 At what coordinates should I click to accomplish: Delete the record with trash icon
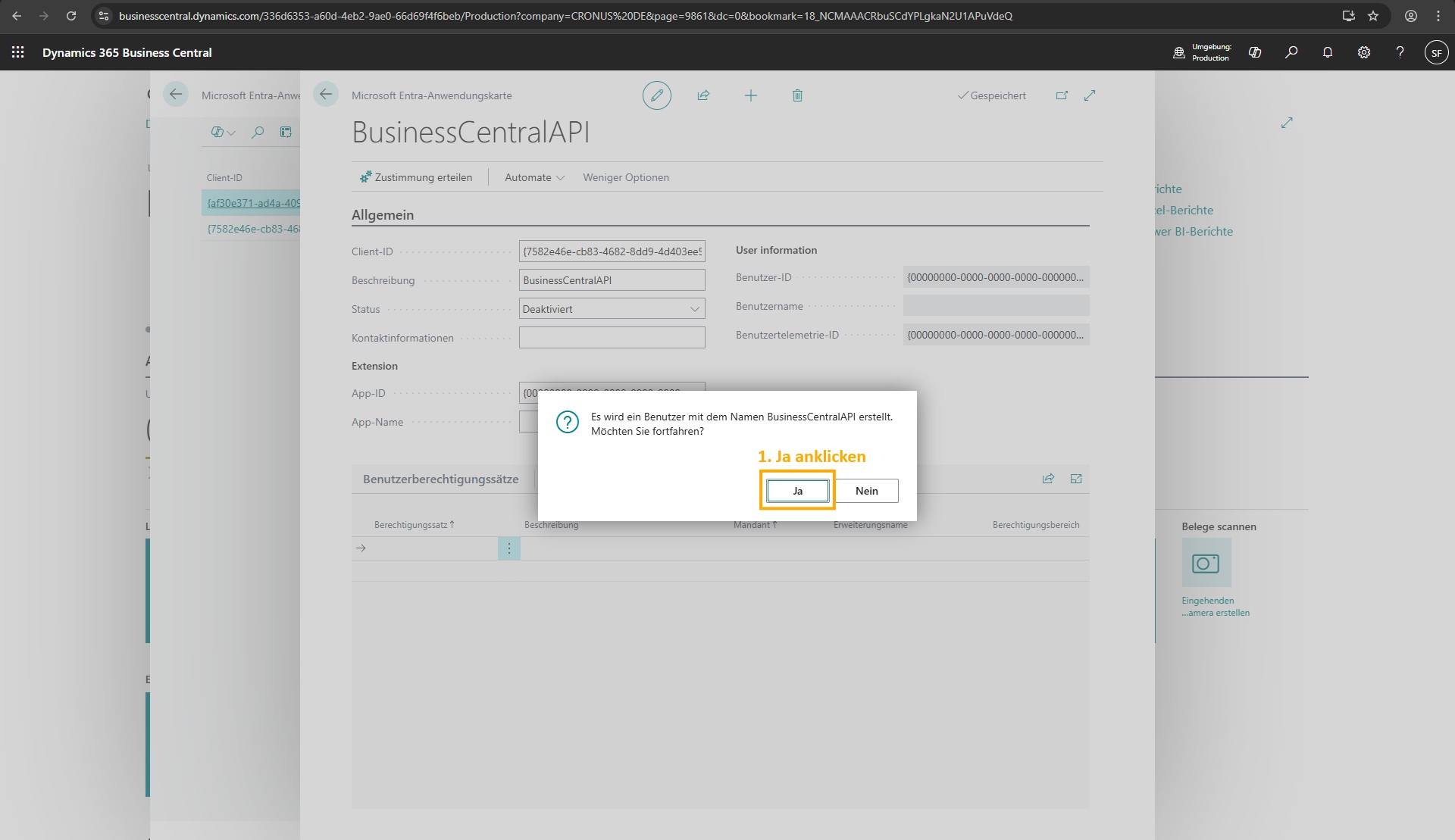coord(797,95)
